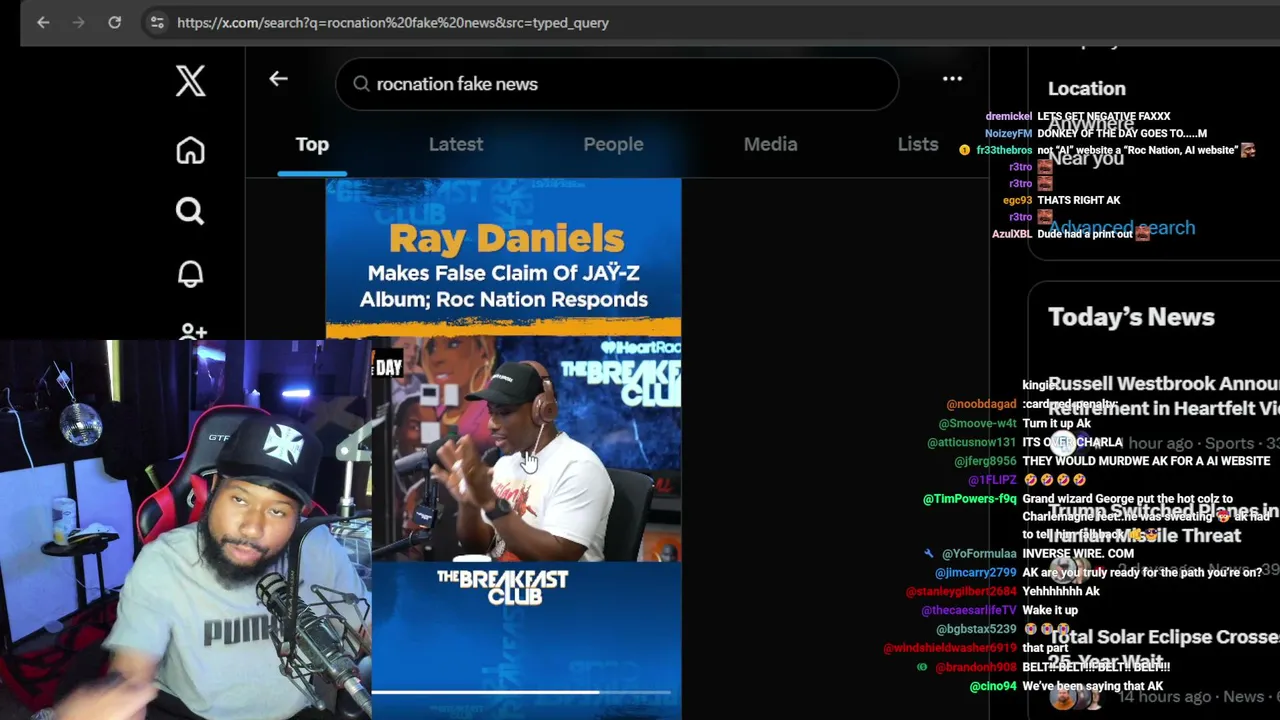
Task: Open the X logo home link
Action: pos(190,81)
